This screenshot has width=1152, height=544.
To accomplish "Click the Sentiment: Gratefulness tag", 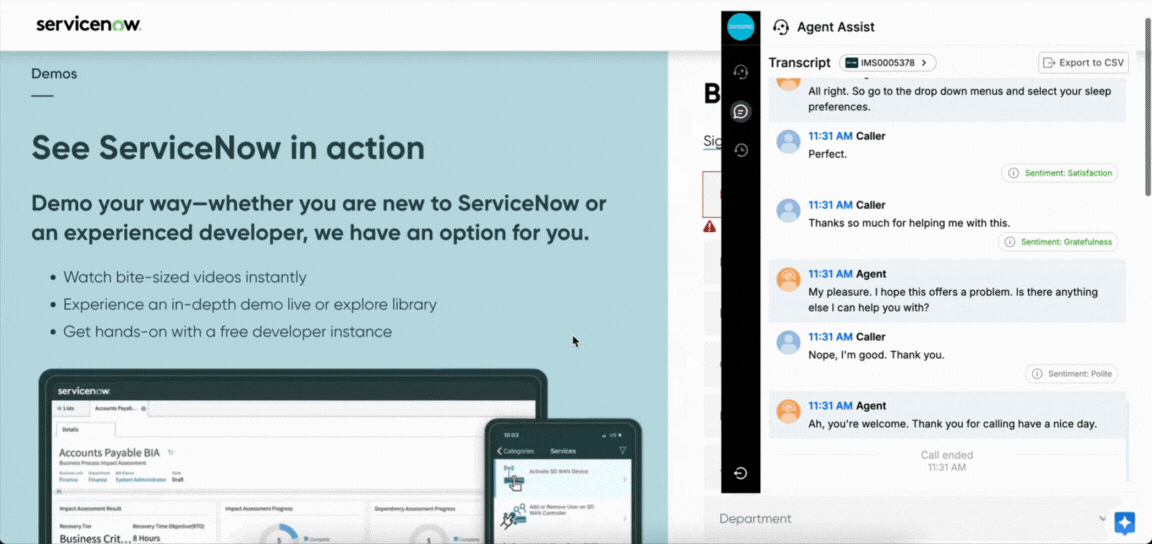I will 1057,242.
